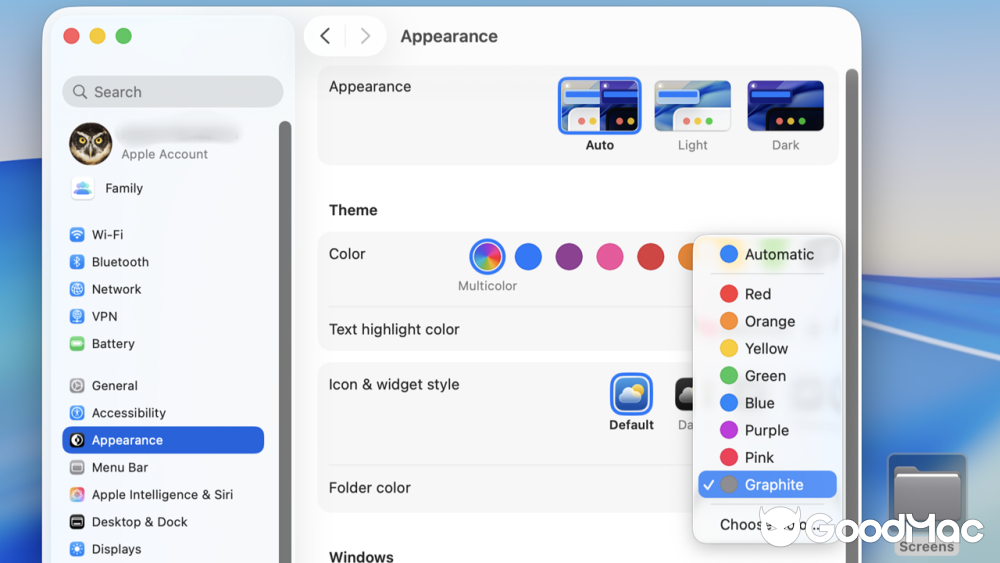Select Appearance in the sidebar
The image size is (1000, 563).
[163, 440]
